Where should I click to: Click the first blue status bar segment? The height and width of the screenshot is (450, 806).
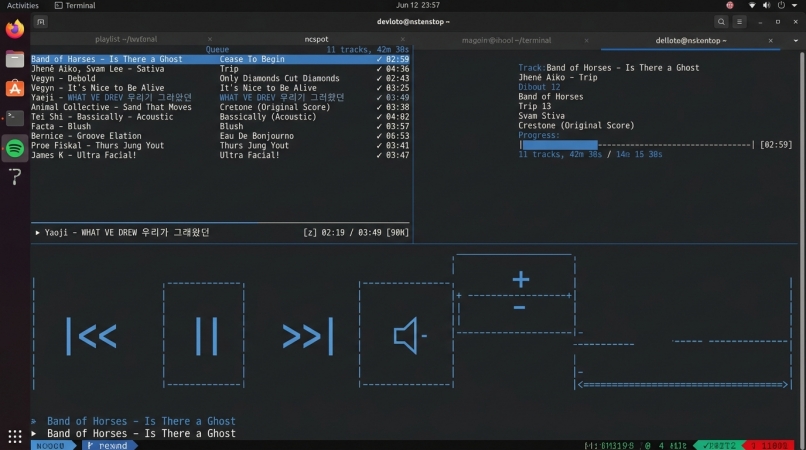[x=53, y=445]
